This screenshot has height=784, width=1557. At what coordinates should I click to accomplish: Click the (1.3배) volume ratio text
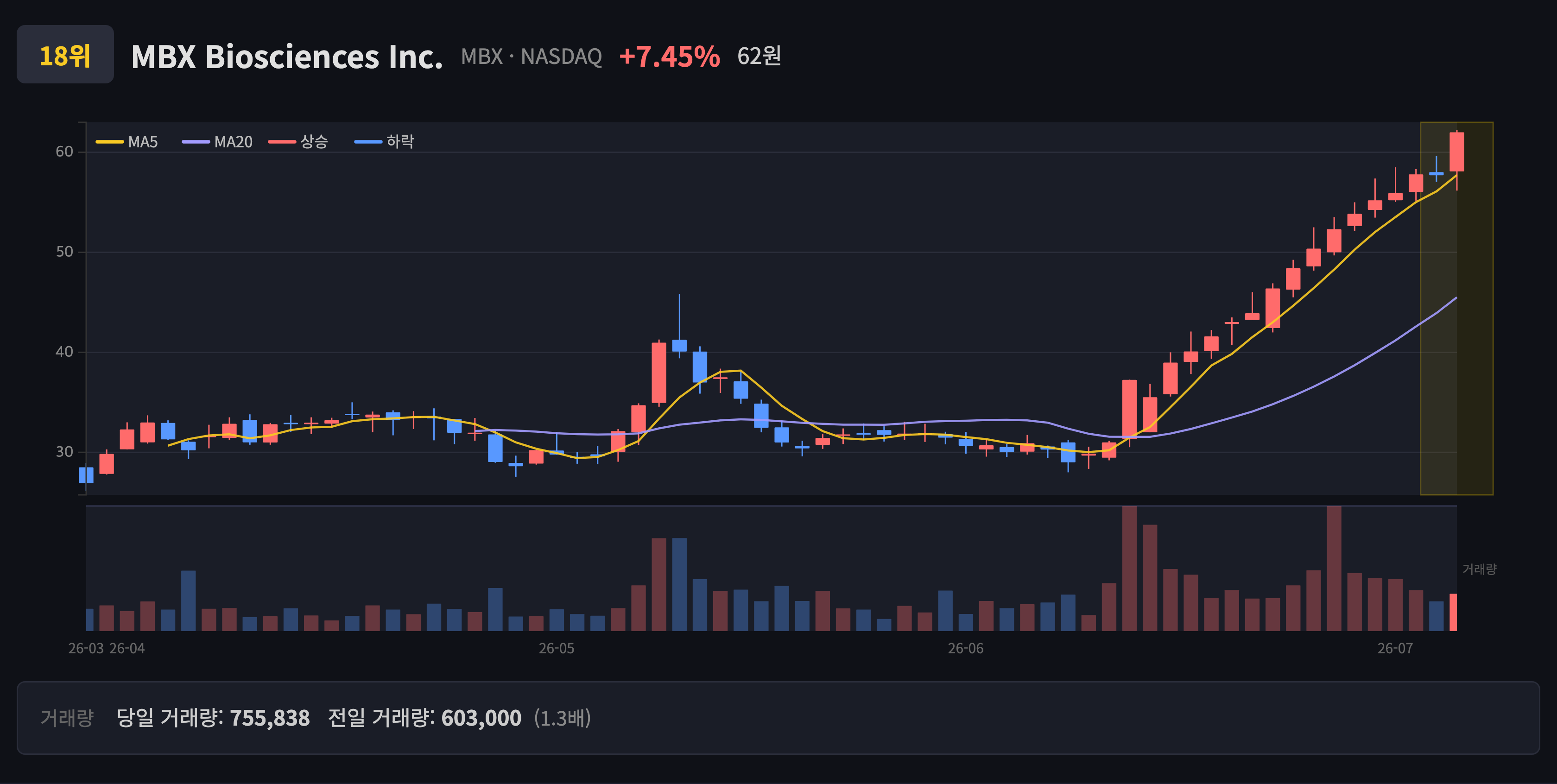(x=562, y=718)
